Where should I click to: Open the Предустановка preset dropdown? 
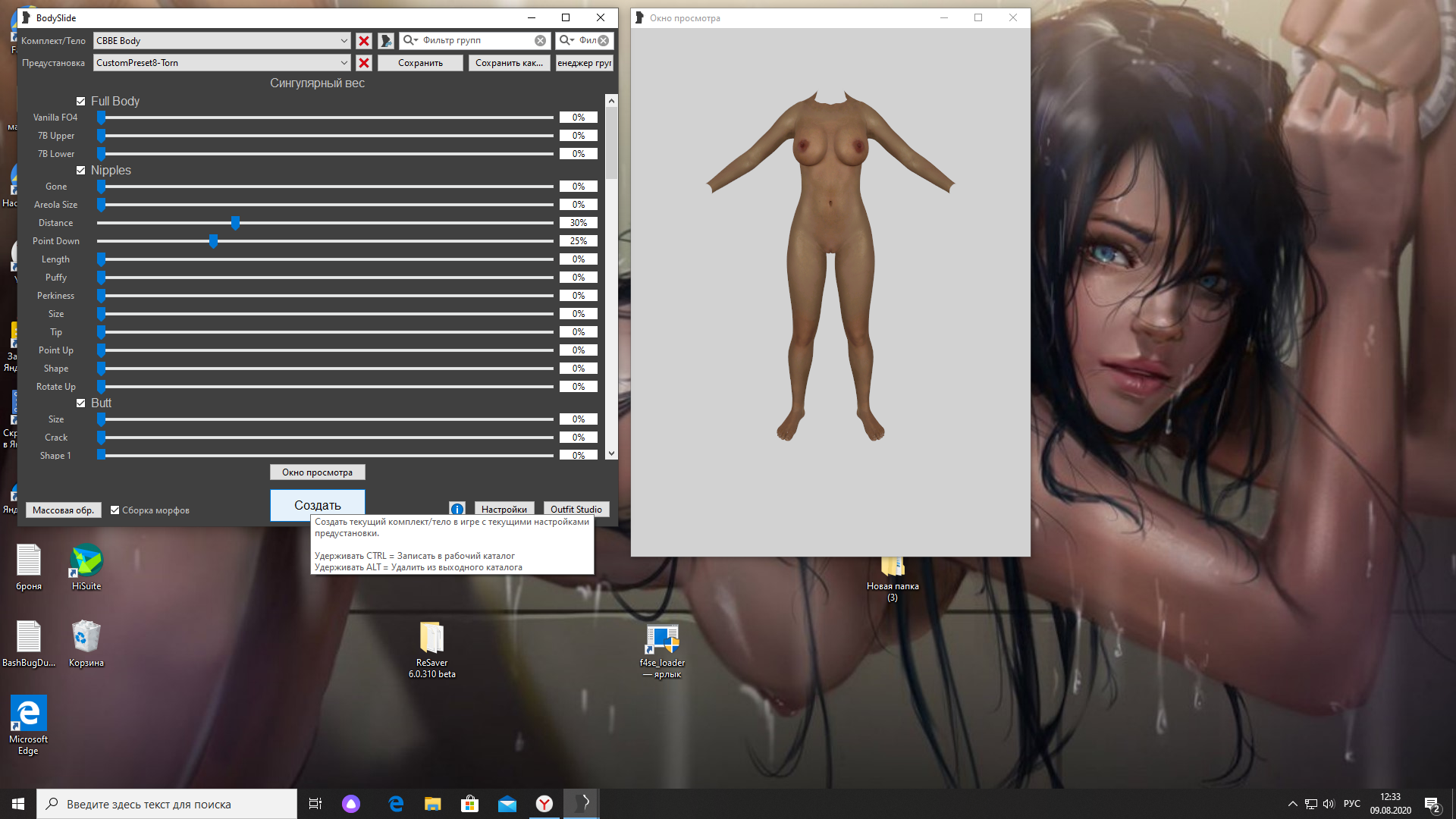pos(344,63)
